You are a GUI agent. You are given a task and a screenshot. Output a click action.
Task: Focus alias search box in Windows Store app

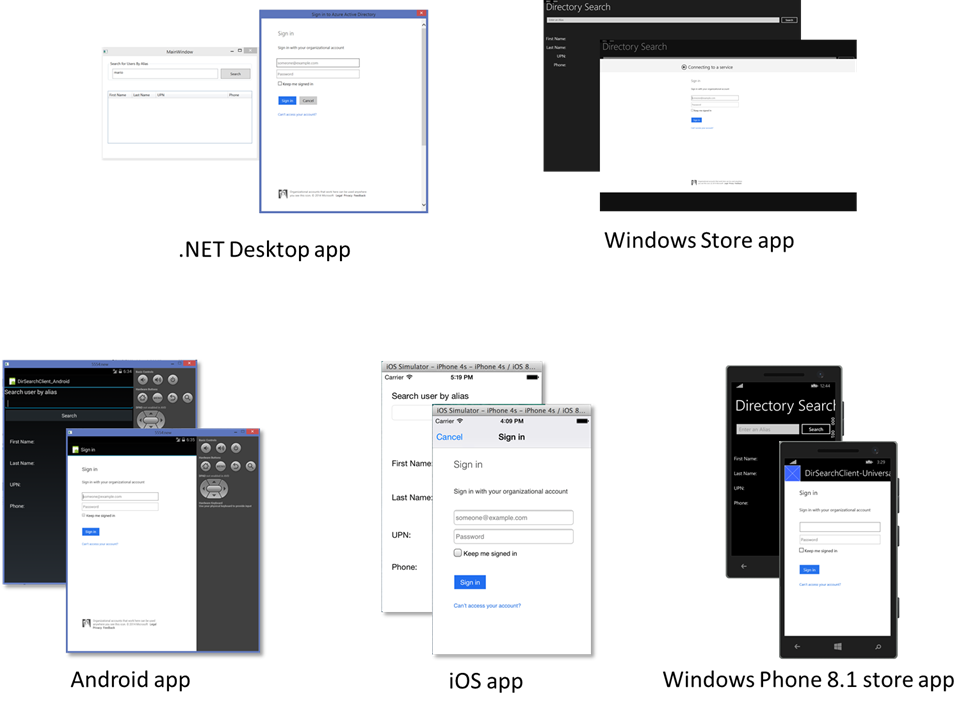[663, 20]
